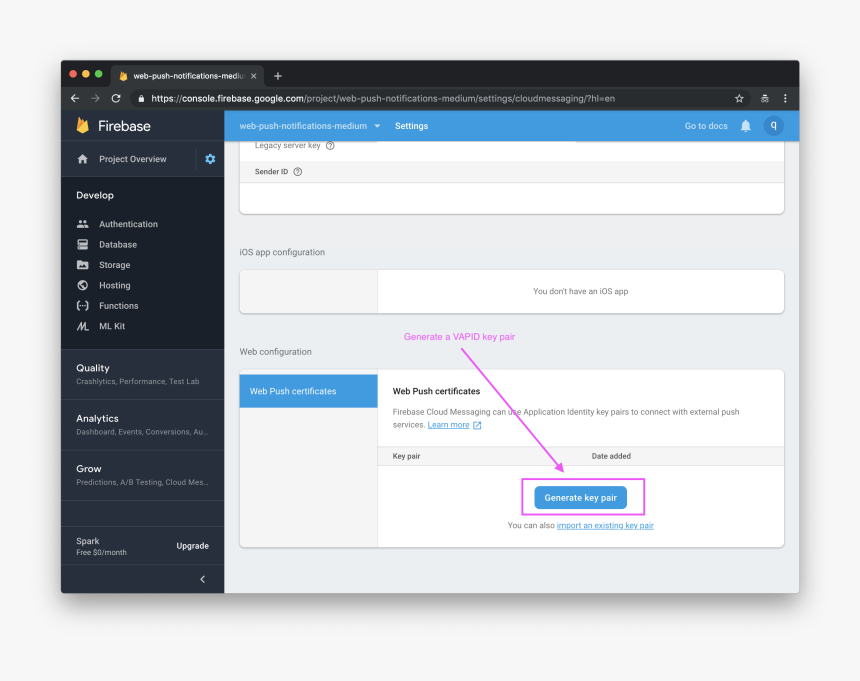860x681 pixels.
Task: Click the browser address bar URL
Action: point(383,99)
